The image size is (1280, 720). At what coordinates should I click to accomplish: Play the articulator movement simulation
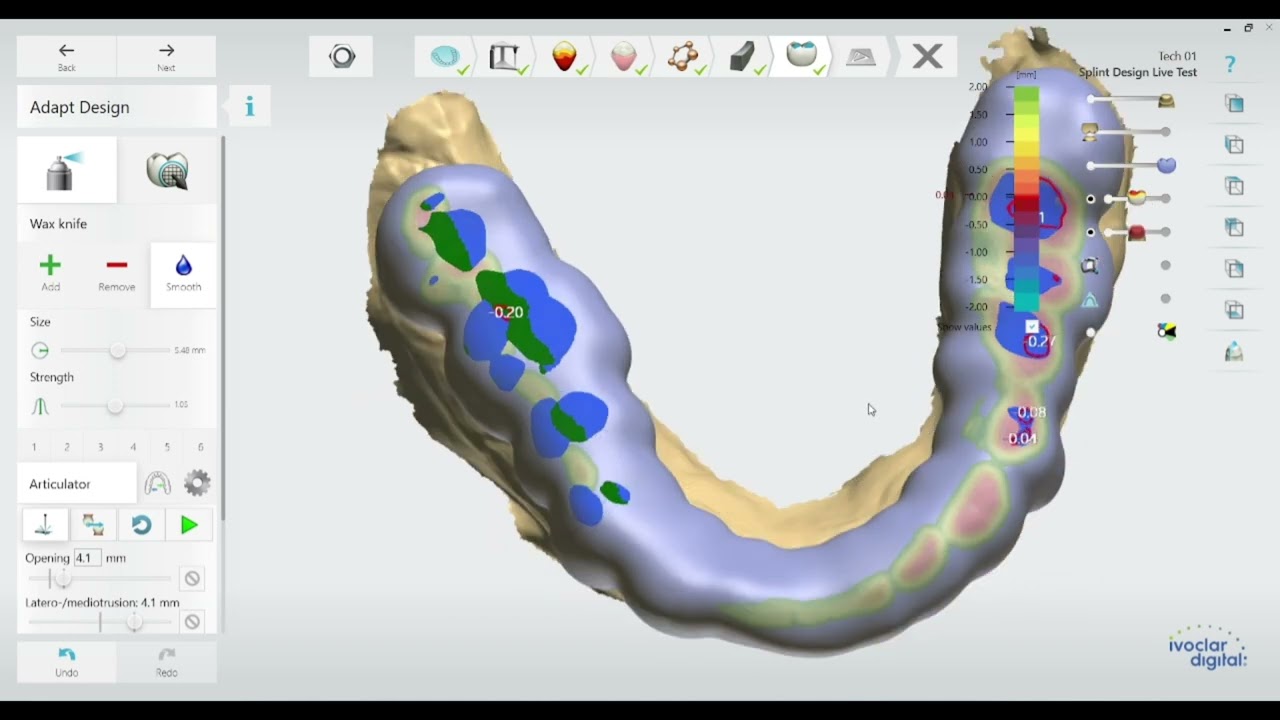tap(189, 525)
